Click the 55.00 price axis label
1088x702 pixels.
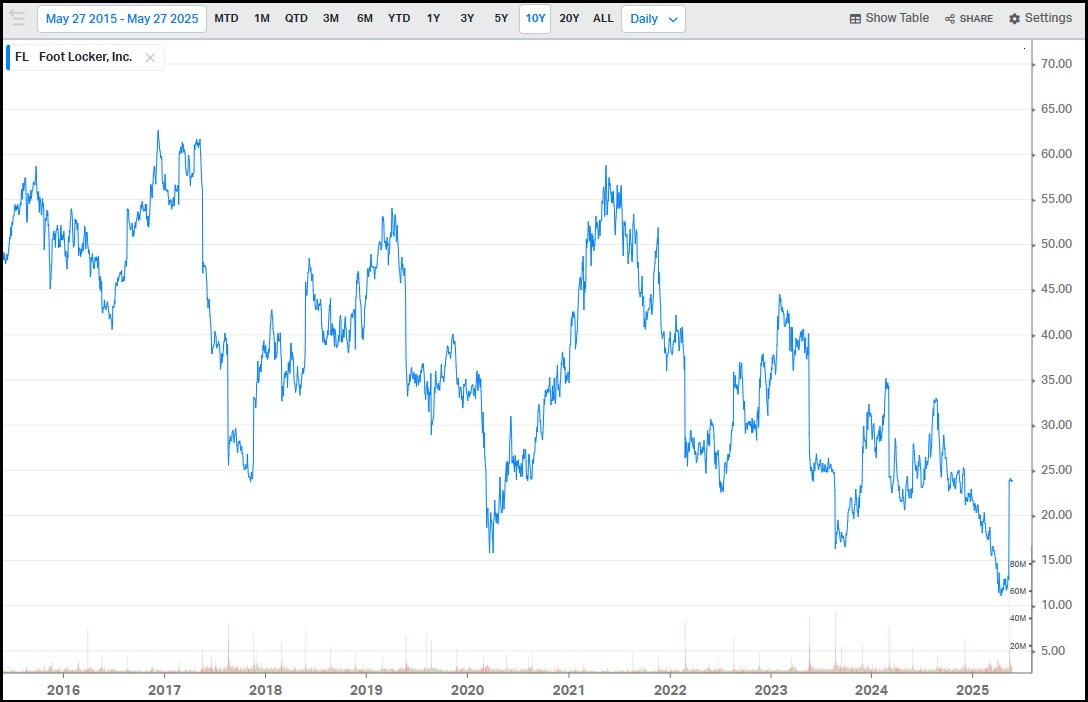(x=1056, y=199)
